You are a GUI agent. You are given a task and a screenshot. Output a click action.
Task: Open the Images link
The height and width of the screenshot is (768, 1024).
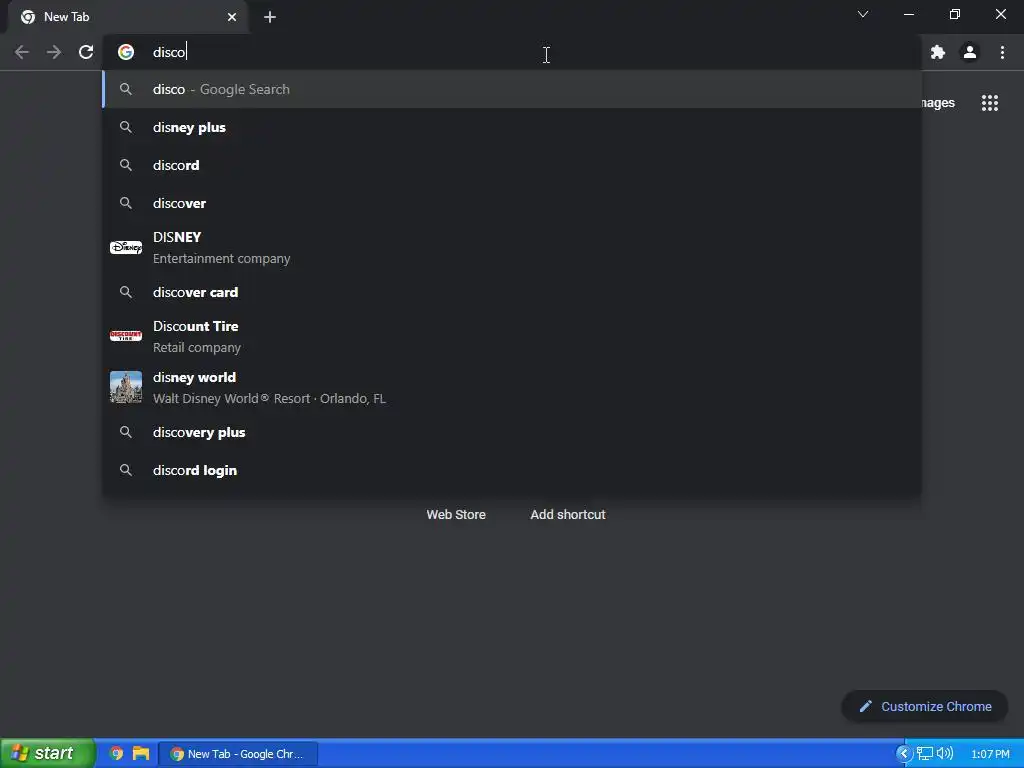pos(938,103)
